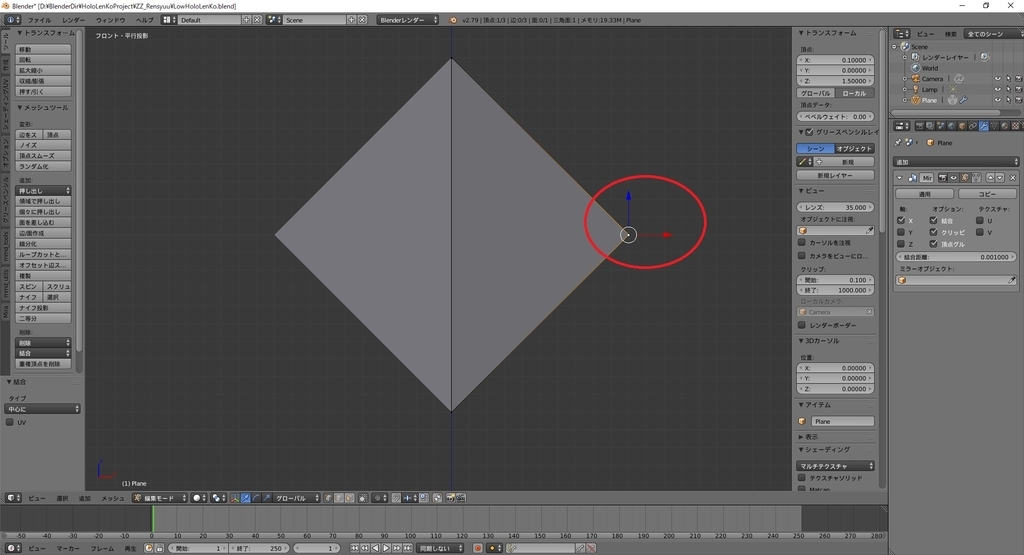Collapse the Mirror modifier panel triangle
The height and width of the screenshot is (555, 1024).
point(899,178)
